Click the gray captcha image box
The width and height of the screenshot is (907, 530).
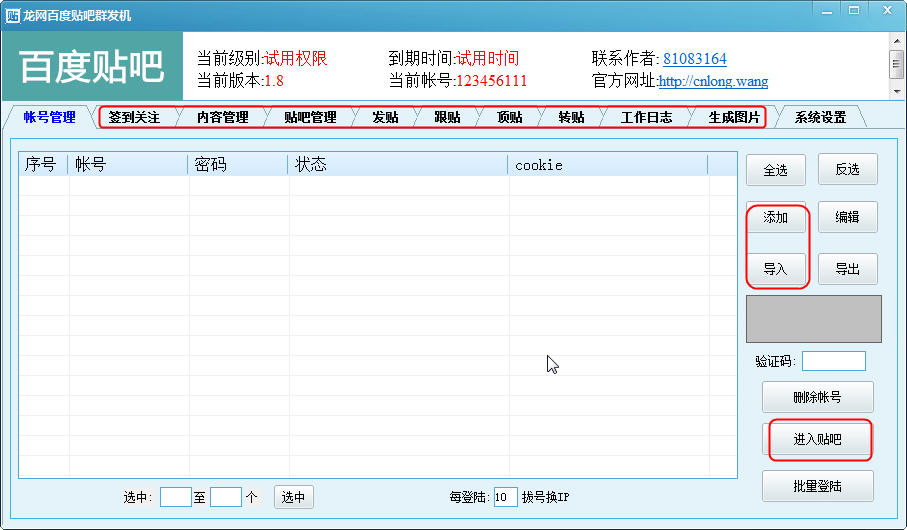pyautogui.click(x=814, y=319)
